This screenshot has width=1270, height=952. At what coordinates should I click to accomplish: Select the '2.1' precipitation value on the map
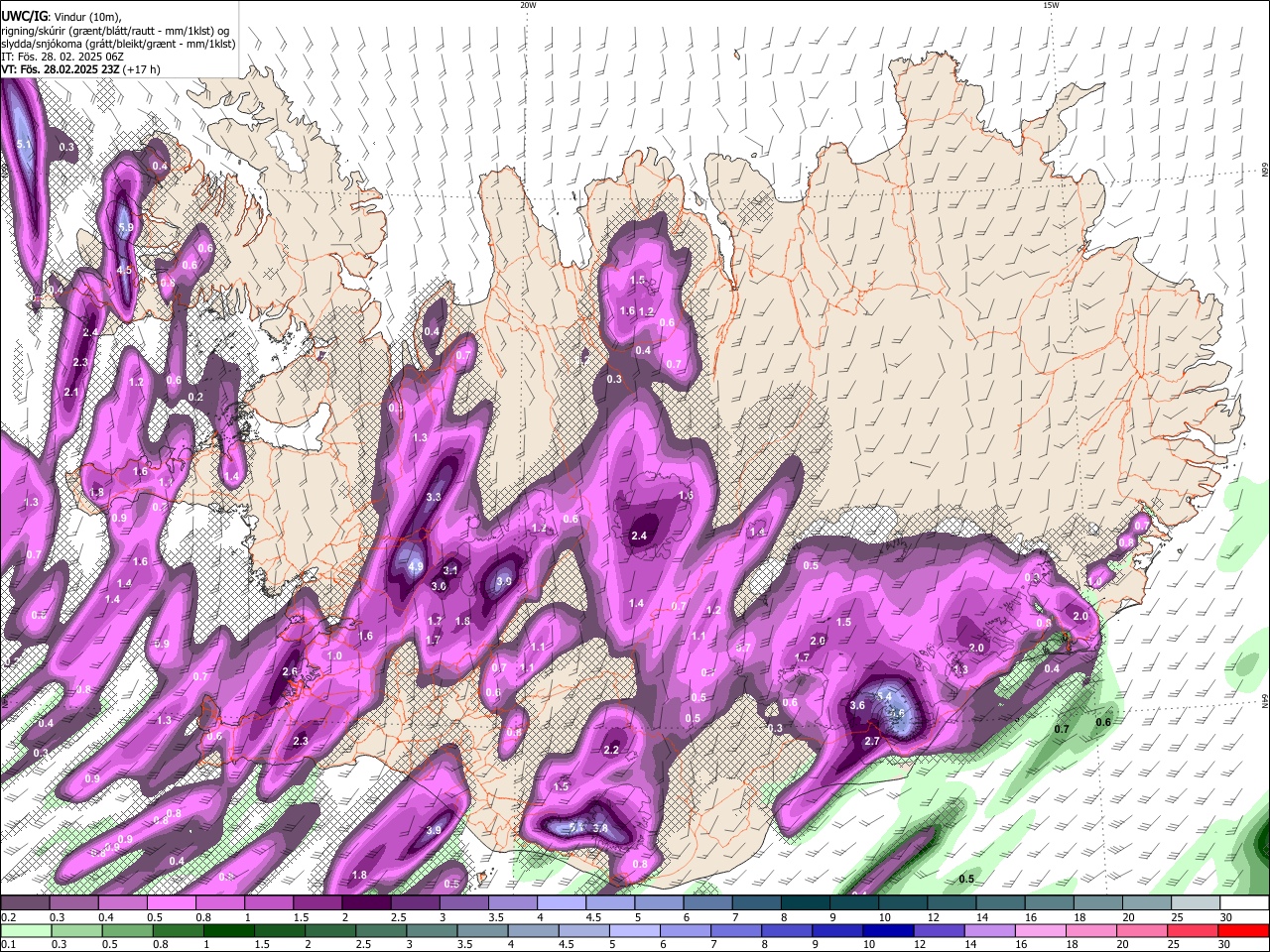tap(70, 393)
